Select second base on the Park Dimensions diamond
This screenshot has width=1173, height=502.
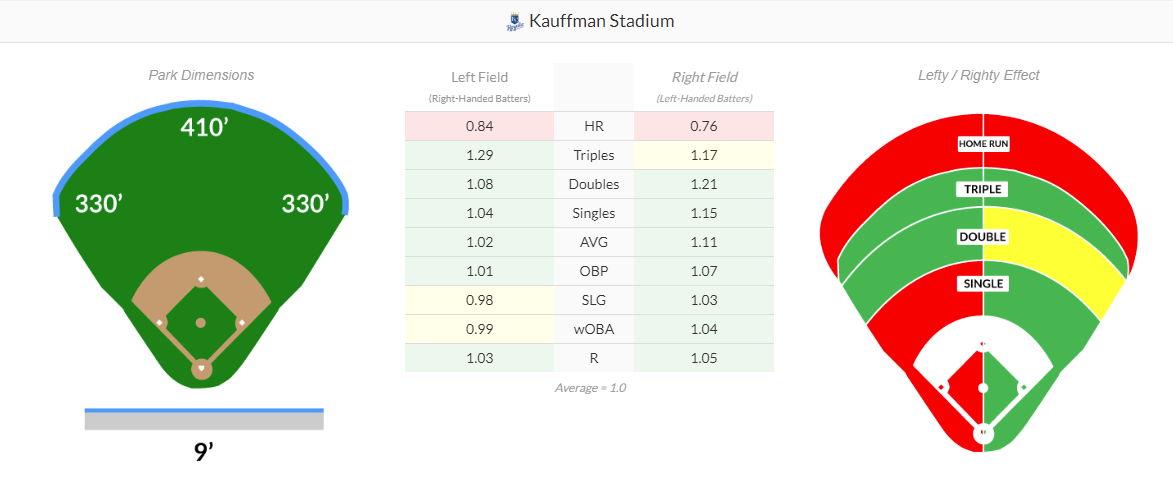pos(201,278)
